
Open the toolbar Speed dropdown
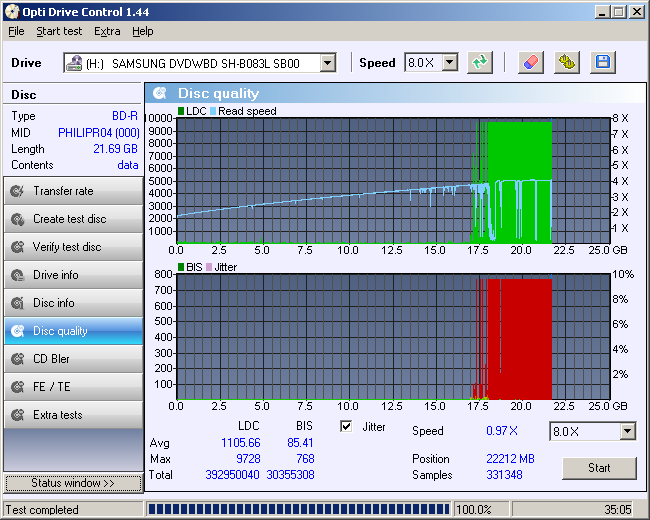449,63
